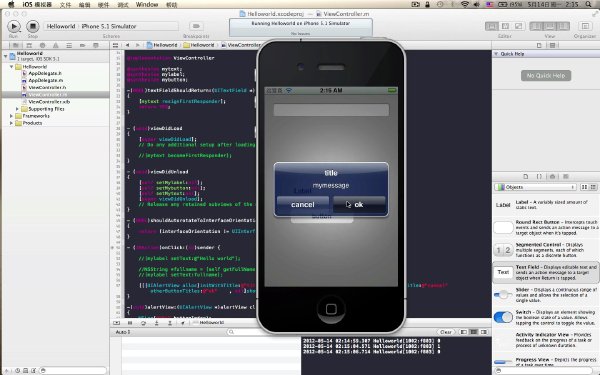Expand the Products folder

[x=11, y=123]
